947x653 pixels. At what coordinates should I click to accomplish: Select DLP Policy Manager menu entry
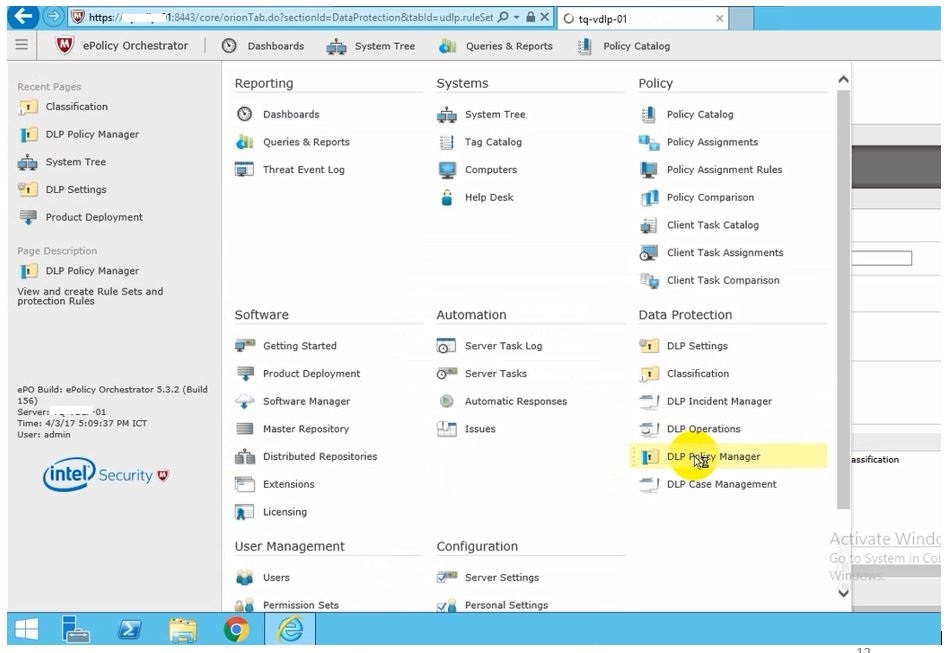(x=713, y=457)
